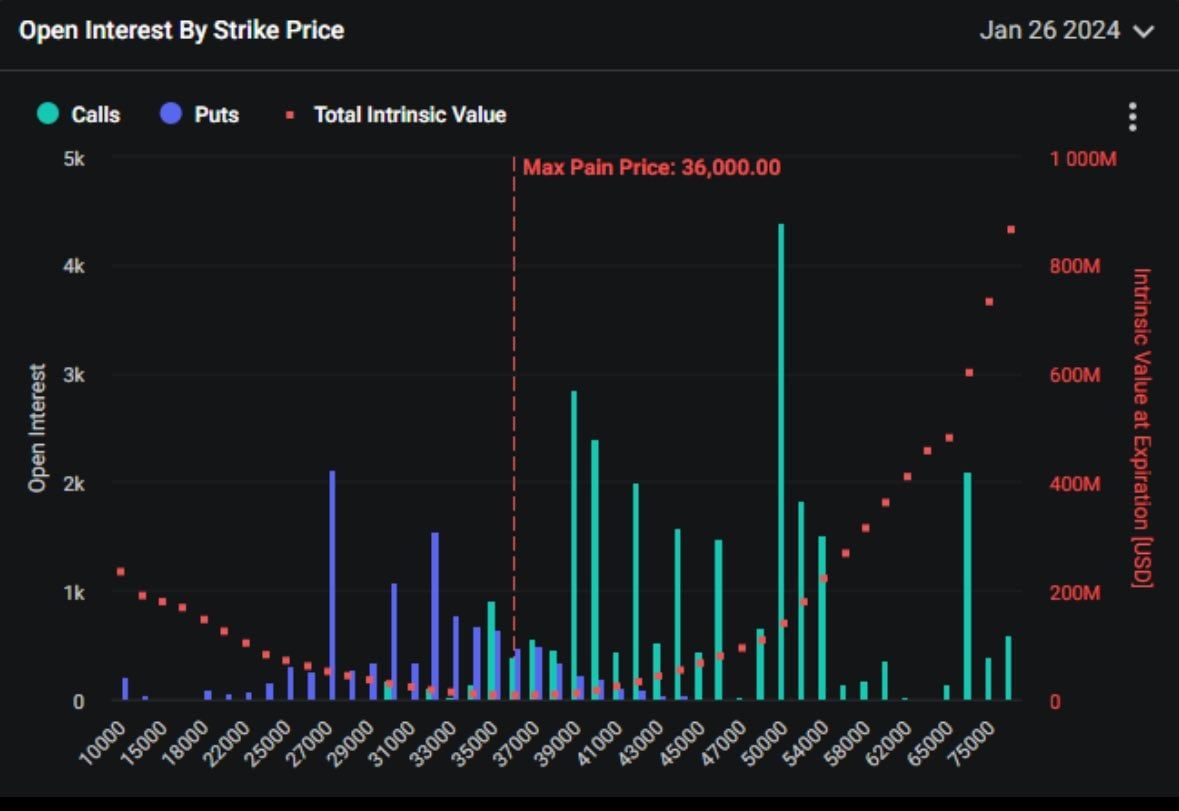Click the call bar at 39000 strike

point(574,545)
